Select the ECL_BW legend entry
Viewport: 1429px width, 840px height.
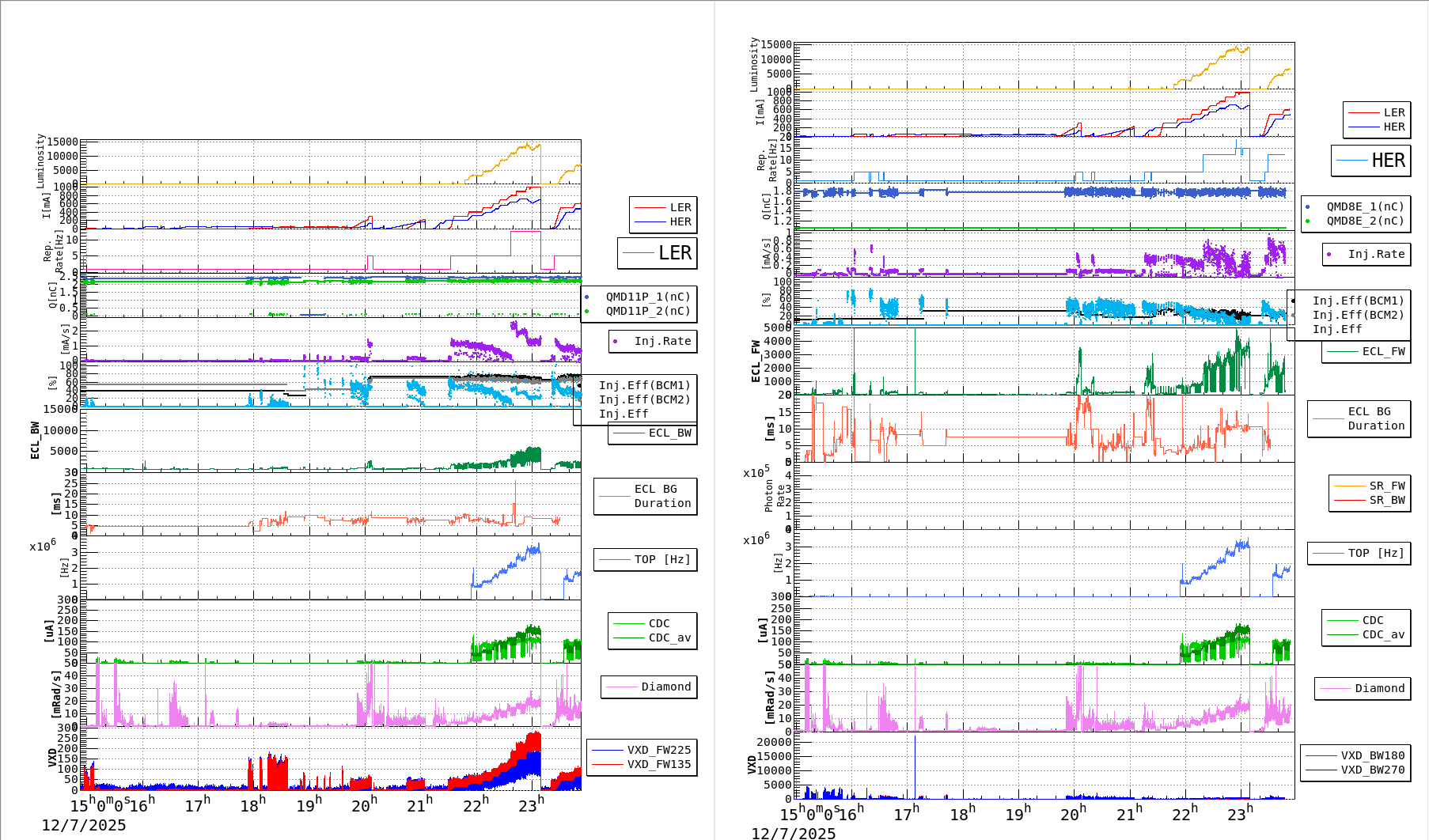[x=653, y=433]
